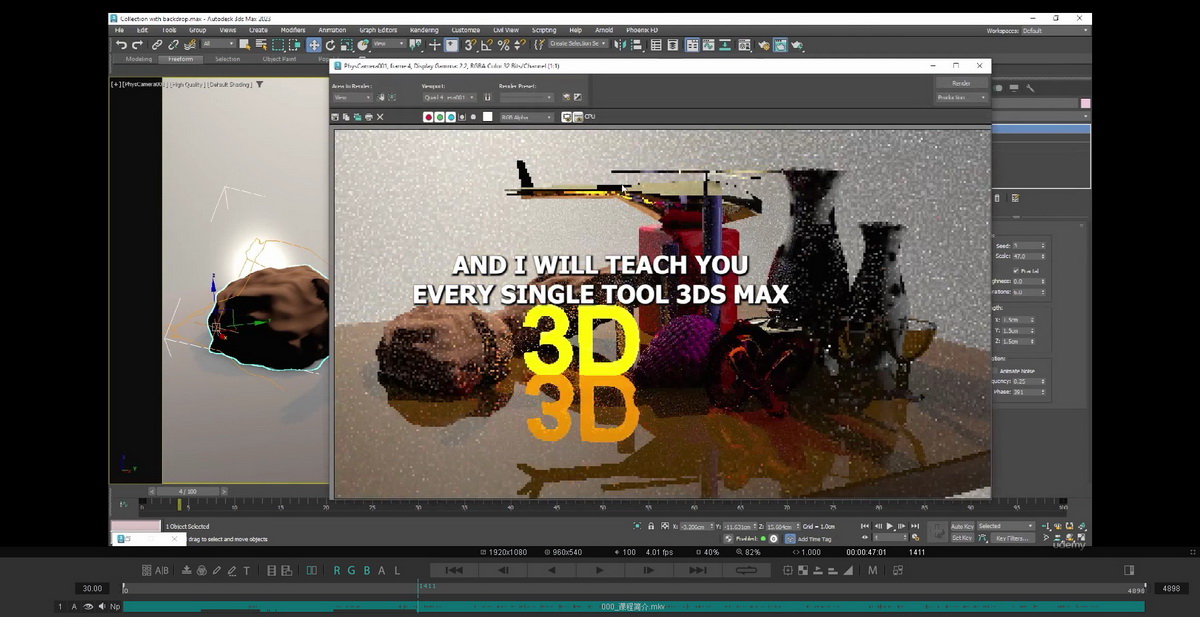Activate the Select and Rotate tool
The width and height of the screenshot is (1200, 617).
[x=330, y=44]
